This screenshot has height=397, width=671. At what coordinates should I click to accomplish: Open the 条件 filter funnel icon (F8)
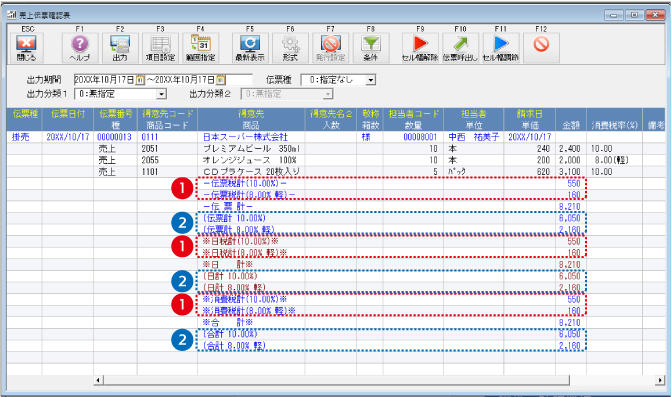[371, 48]
